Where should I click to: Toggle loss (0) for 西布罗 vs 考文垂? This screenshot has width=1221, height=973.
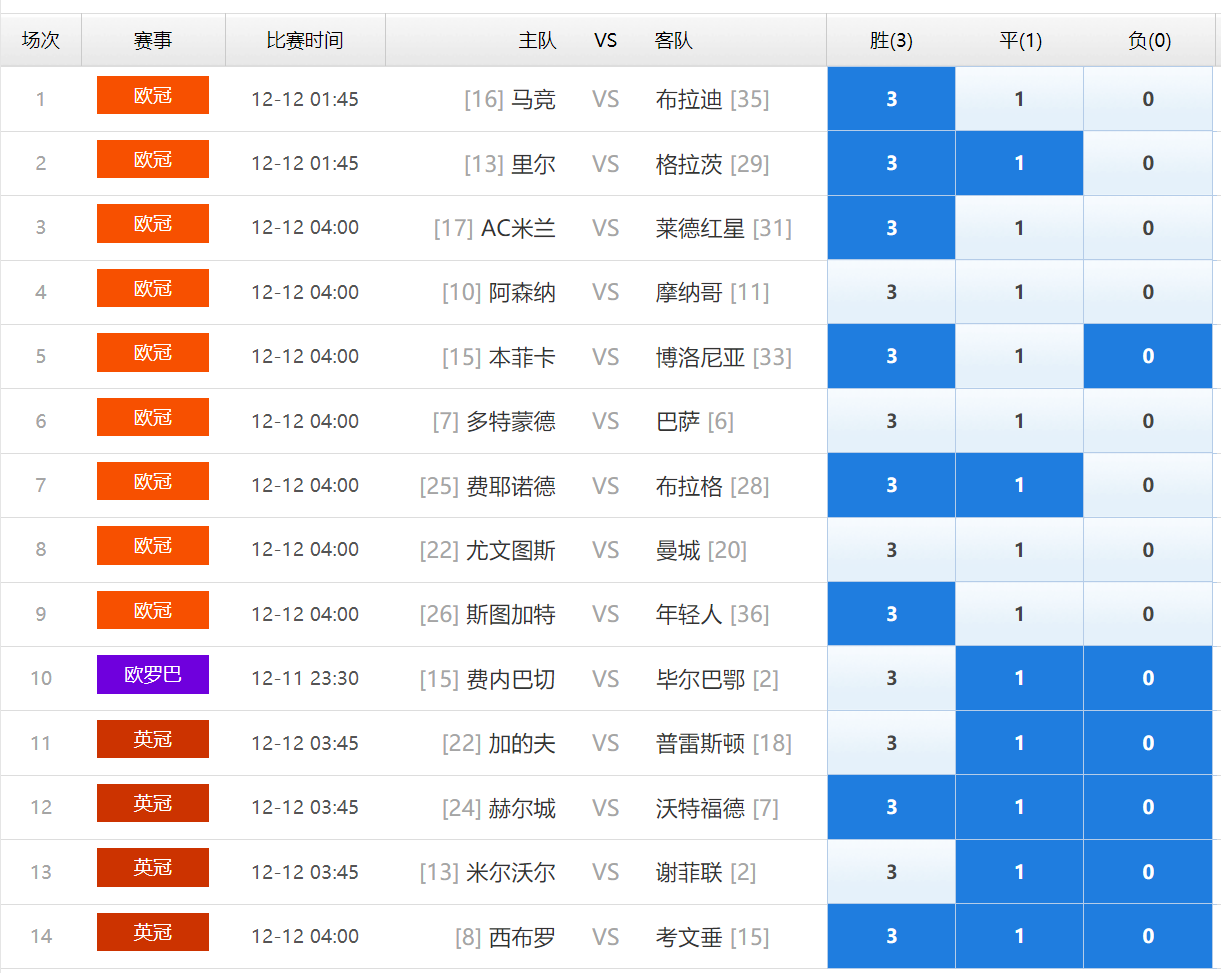pos(1148,936)
